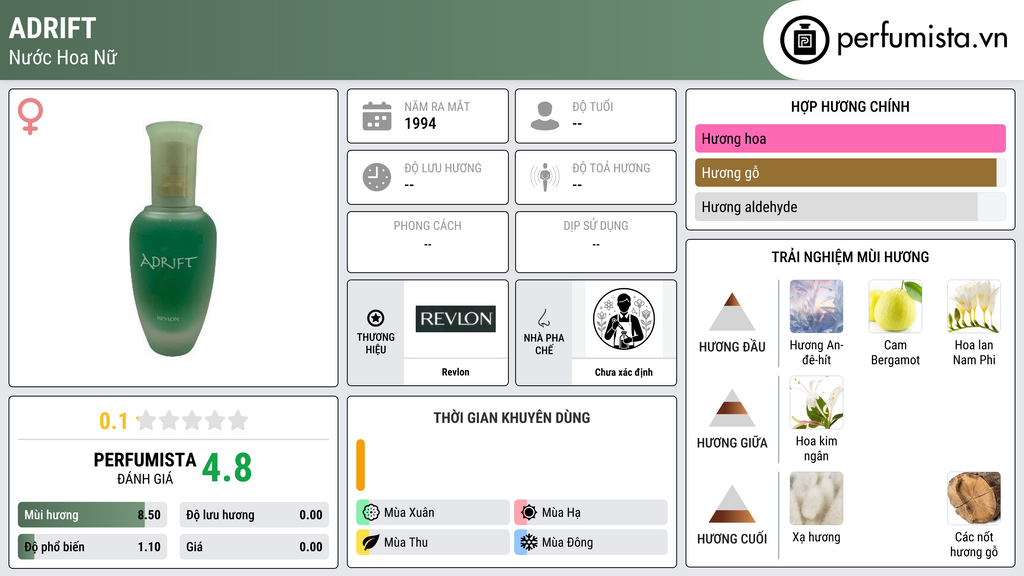The height and width of the screenshot is (576, 1024).
Task: Click the DỊP SỬ DỤNG card
Action: pyautogui.click(x=596, y=242)
